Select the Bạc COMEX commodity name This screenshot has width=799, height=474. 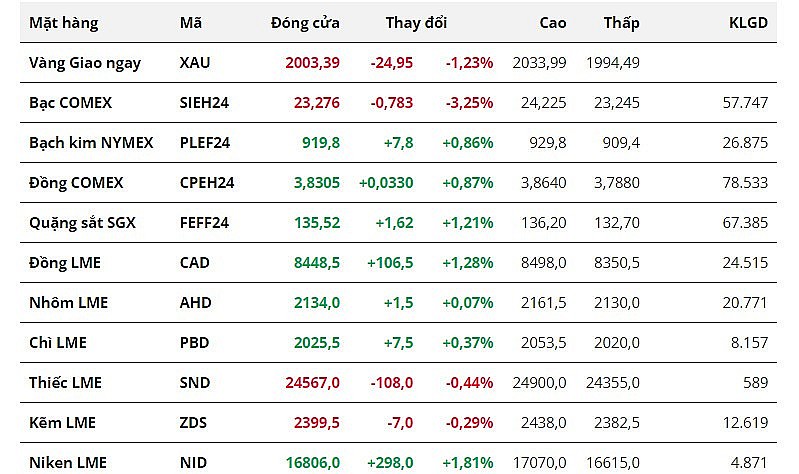[70, 102]
